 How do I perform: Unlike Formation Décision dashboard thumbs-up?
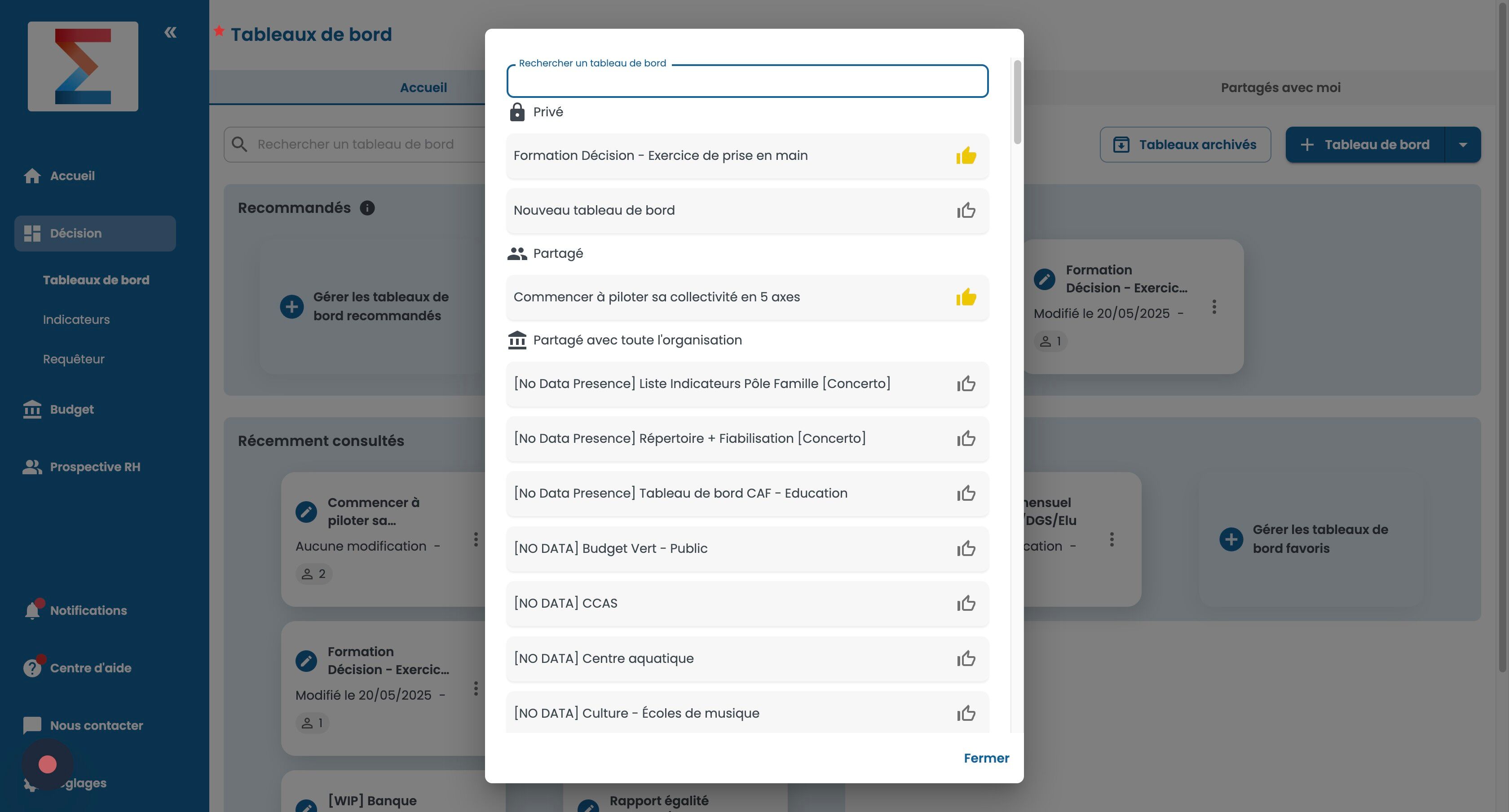[x=966, y=156]
